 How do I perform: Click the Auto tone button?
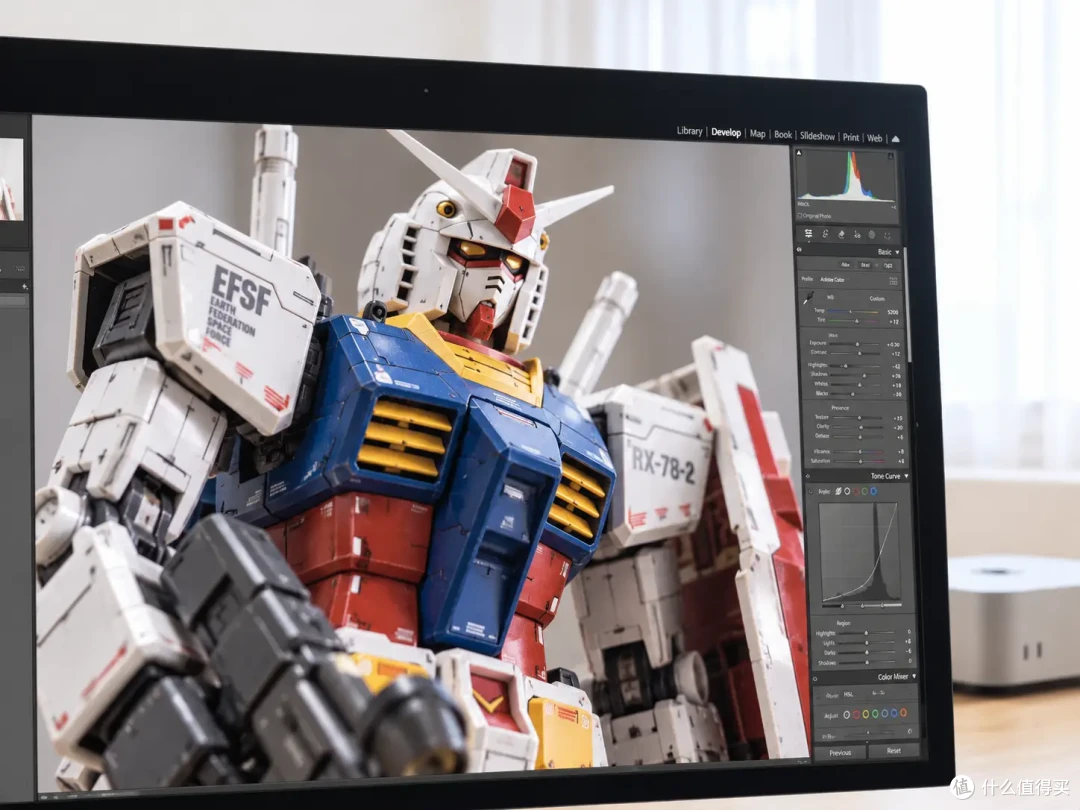tap(845, 264)
